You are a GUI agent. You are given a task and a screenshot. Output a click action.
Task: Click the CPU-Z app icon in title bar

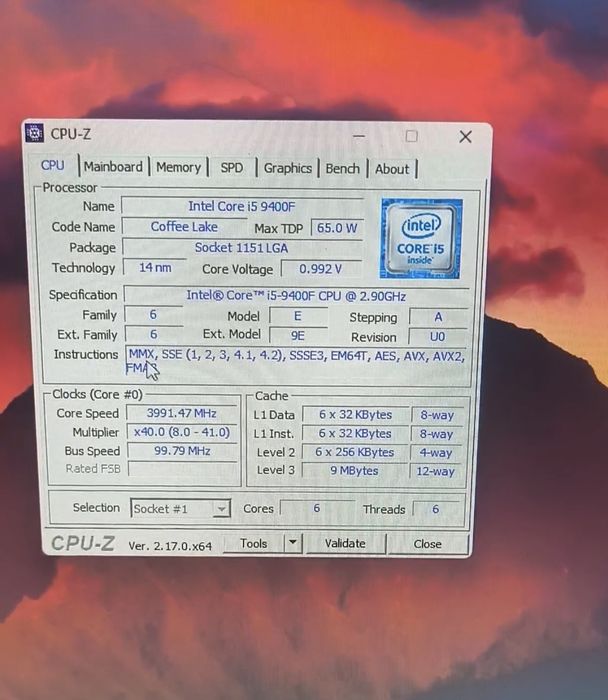[34, 133]
